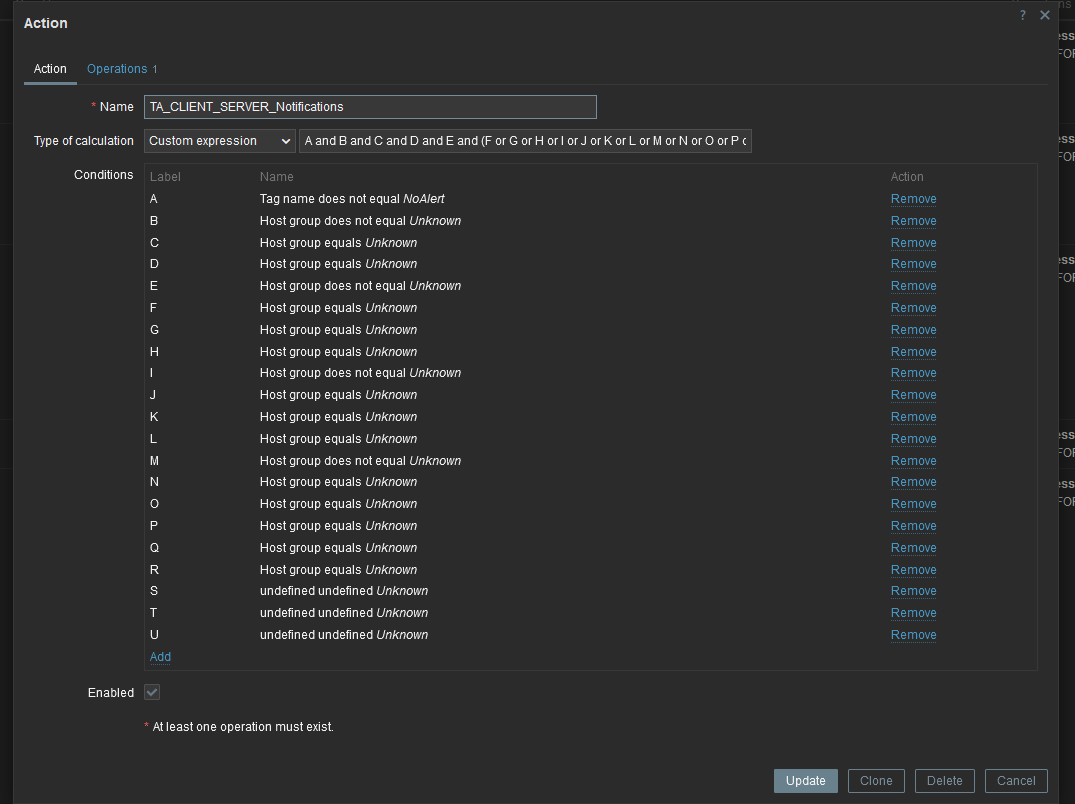Screen dimensions: 1075x804
Task: Toggle the Enabled checkbox
Action: pyautogui.click(x=152, y=692)
